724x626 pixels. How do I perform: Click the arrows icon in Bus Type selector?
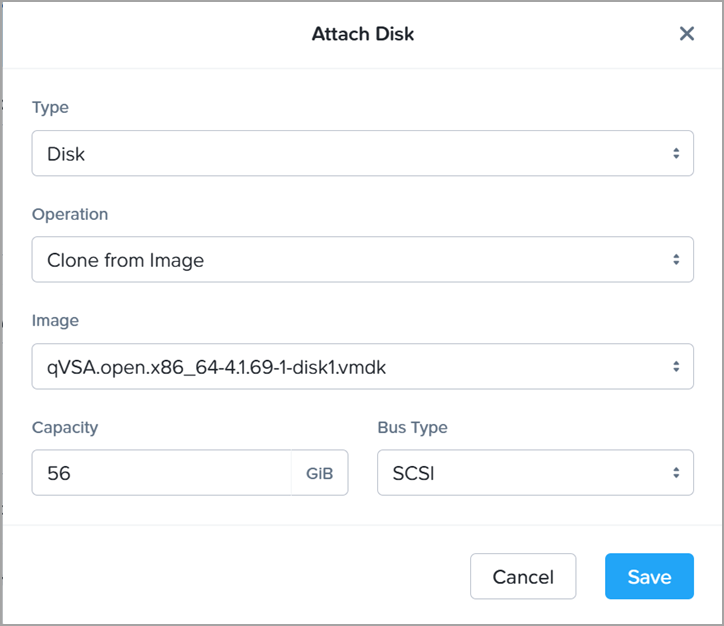[x=676, y=473]
